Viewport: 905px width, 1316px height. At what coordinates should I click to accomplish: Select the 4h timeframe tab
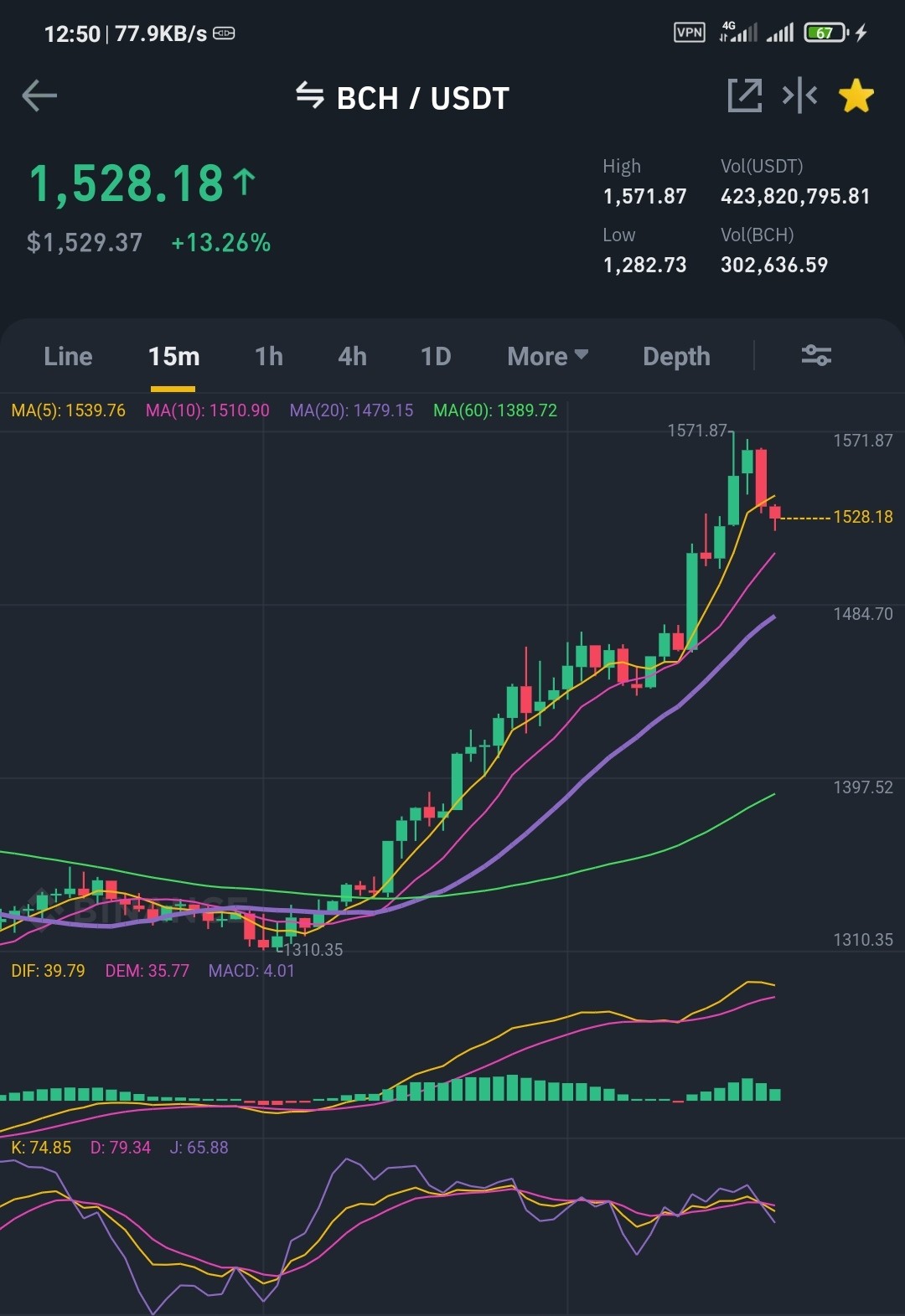[353, 356]
